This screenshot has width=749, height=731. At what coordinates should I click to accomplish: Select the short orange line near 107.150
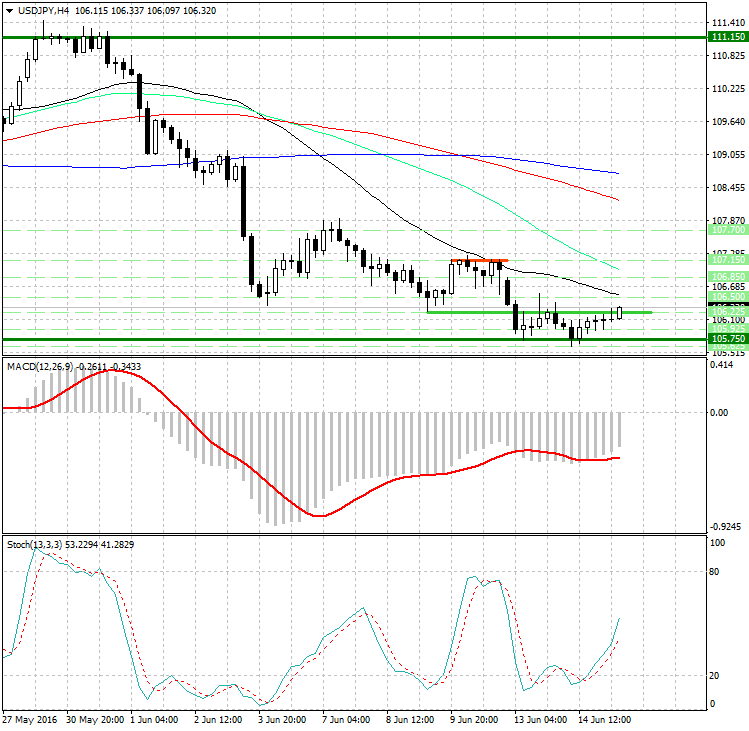480,260
